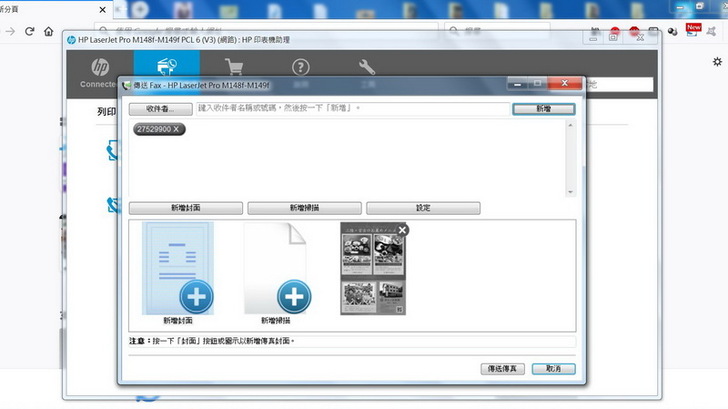The width and height of the screenshot is (728, 409).
Task: Click browser reload icon
Action: pos(29,31)
